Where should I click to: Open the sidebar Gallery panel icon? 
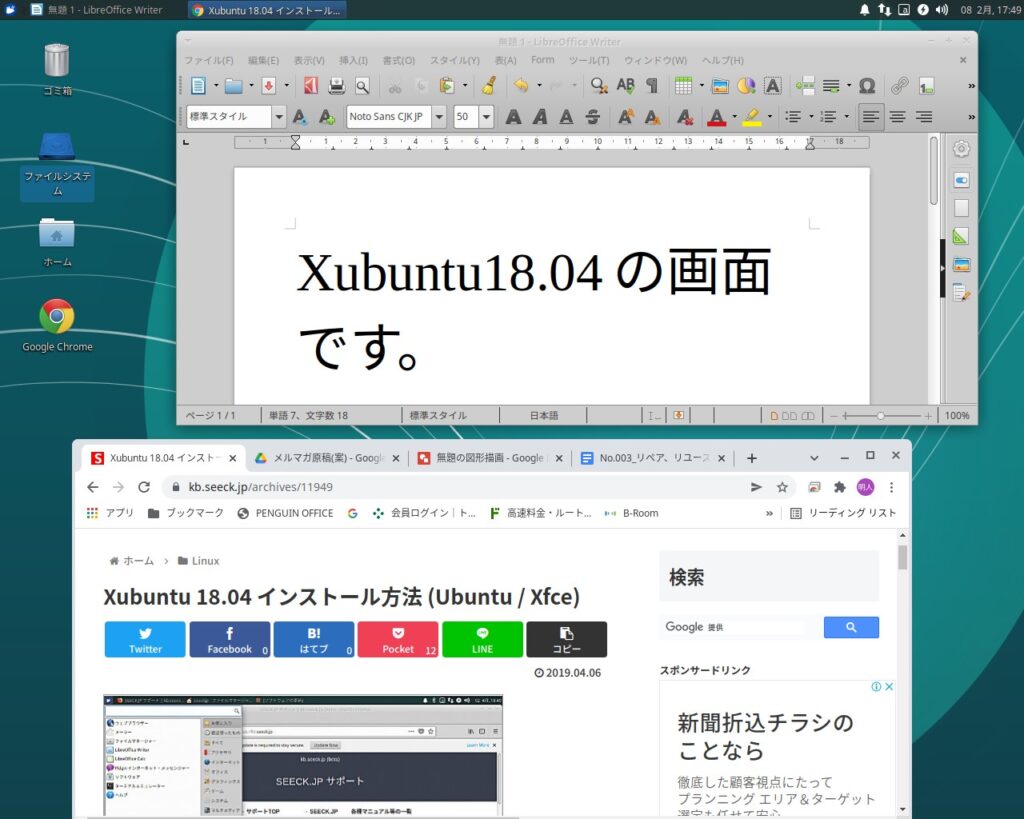coord(961,265)
